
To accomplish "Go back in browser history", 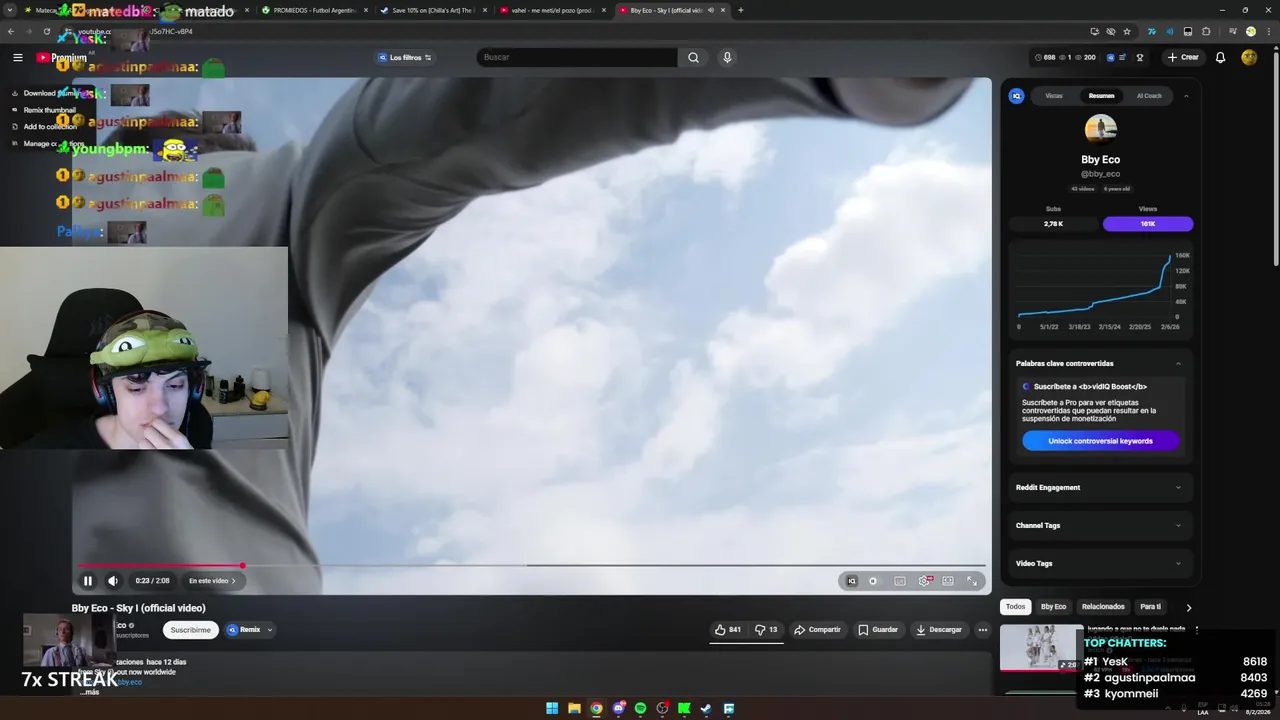I will pos(11,31).
